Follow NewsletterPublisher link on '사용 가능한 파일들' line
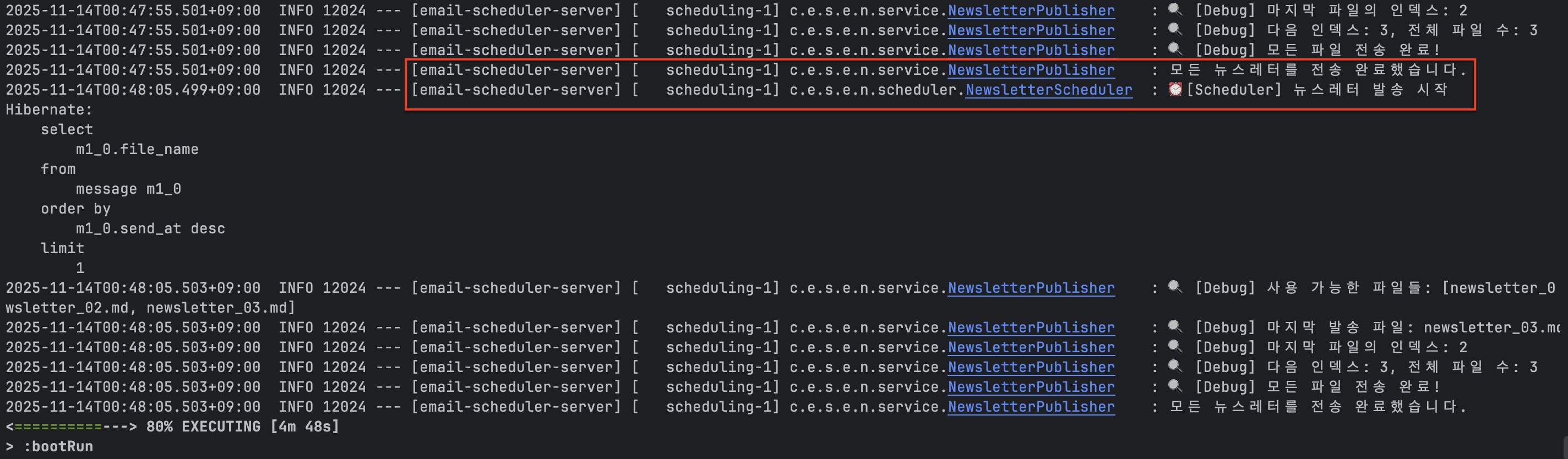The width and height of the screenshot is (1568, 459). coord(1031,288)
